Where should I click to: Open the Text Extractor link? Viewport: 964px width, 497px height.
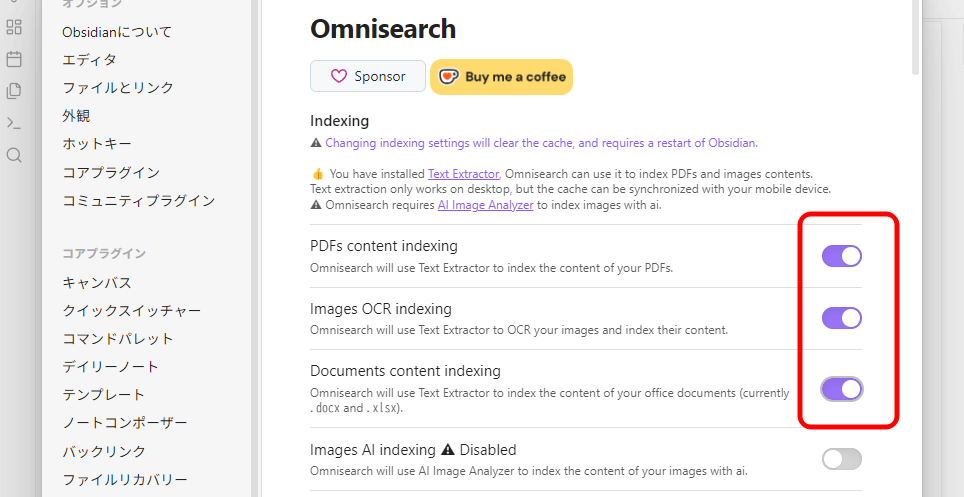tap(463, 174)
